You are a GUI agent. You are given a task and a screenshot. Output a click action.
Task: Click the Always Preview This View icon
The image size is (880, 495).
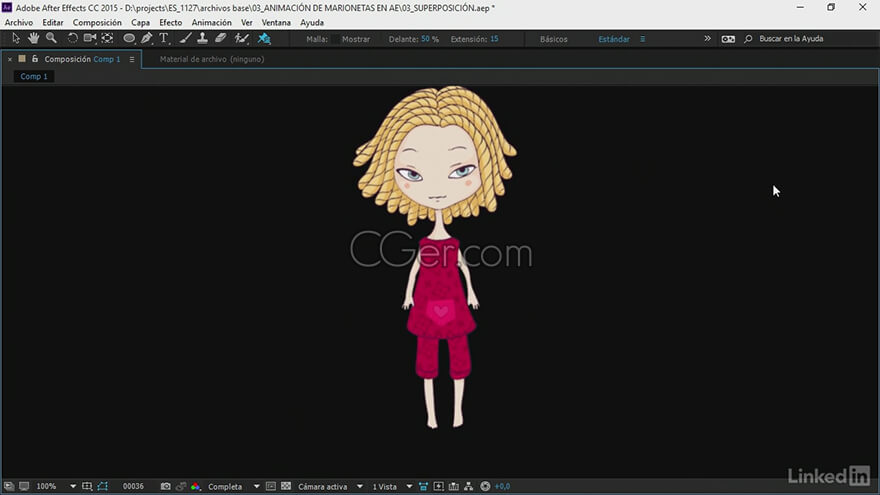(x=9, y=486)
